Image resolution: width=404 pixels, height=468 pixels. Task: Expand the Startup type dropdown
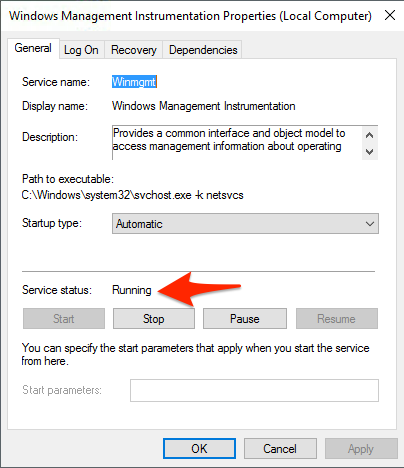(245, 224)
